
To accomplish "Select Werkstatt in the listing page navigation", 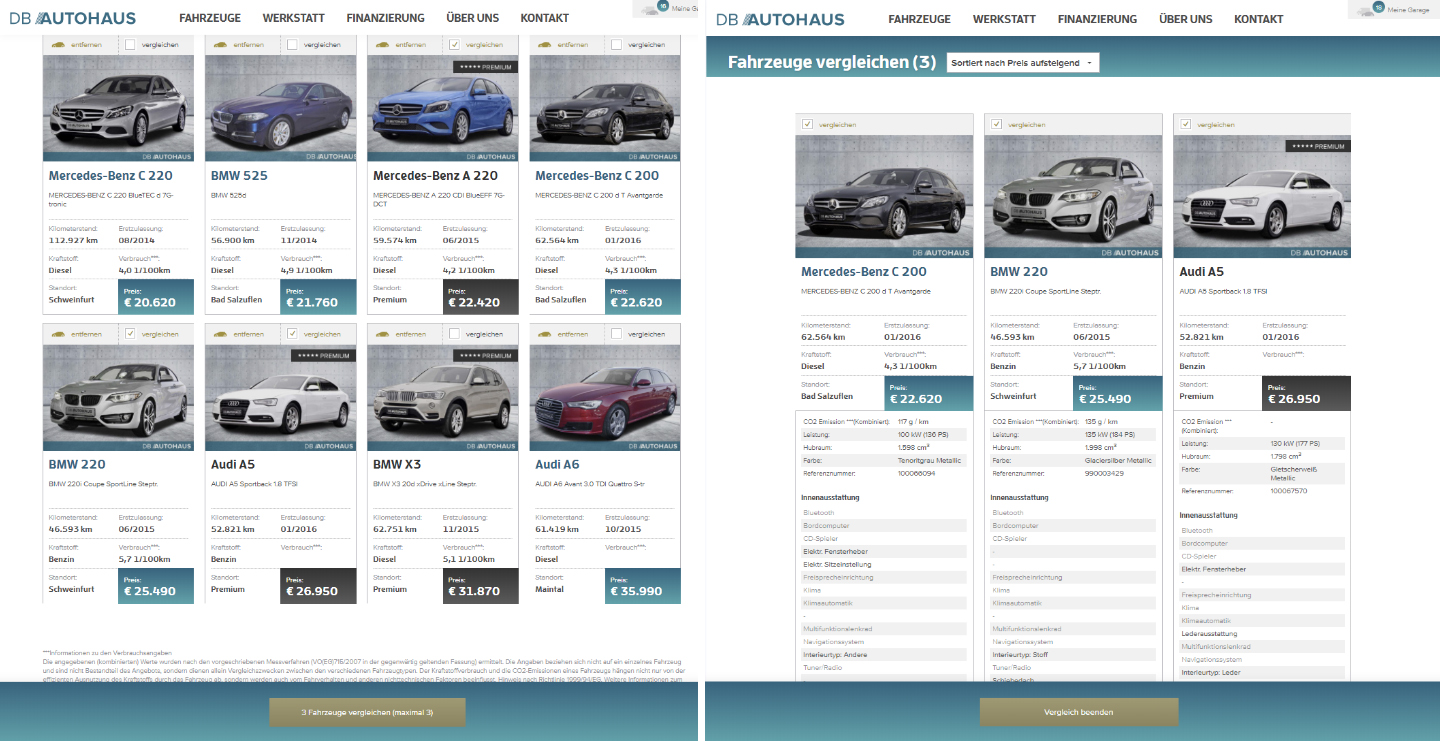I will [x=293, y=18].
